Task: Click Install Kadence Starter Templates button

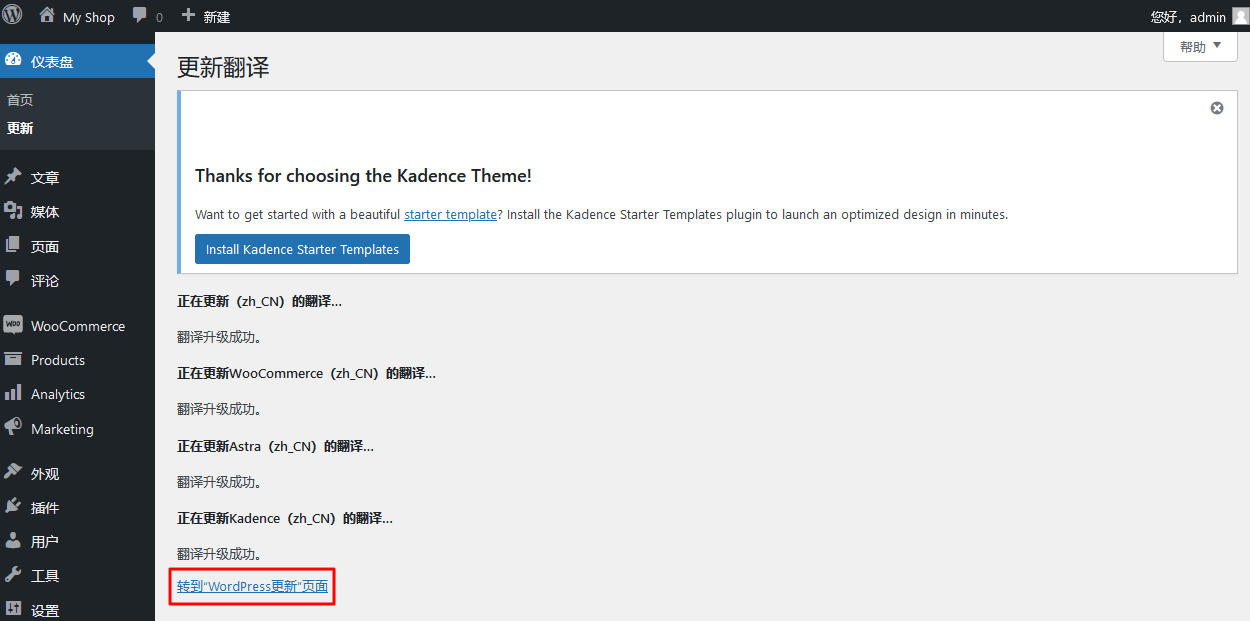Action: [x=302, y=249]
